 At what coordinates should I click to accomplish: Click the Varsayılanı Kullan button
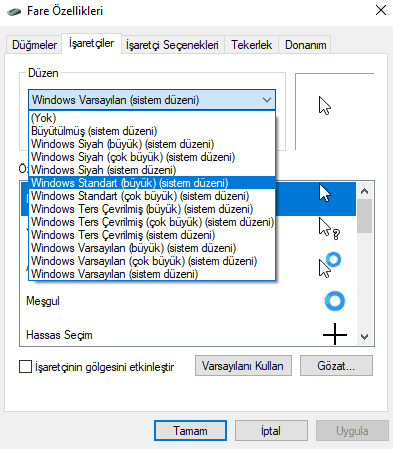pyautogui.click(x=243, y=366)
